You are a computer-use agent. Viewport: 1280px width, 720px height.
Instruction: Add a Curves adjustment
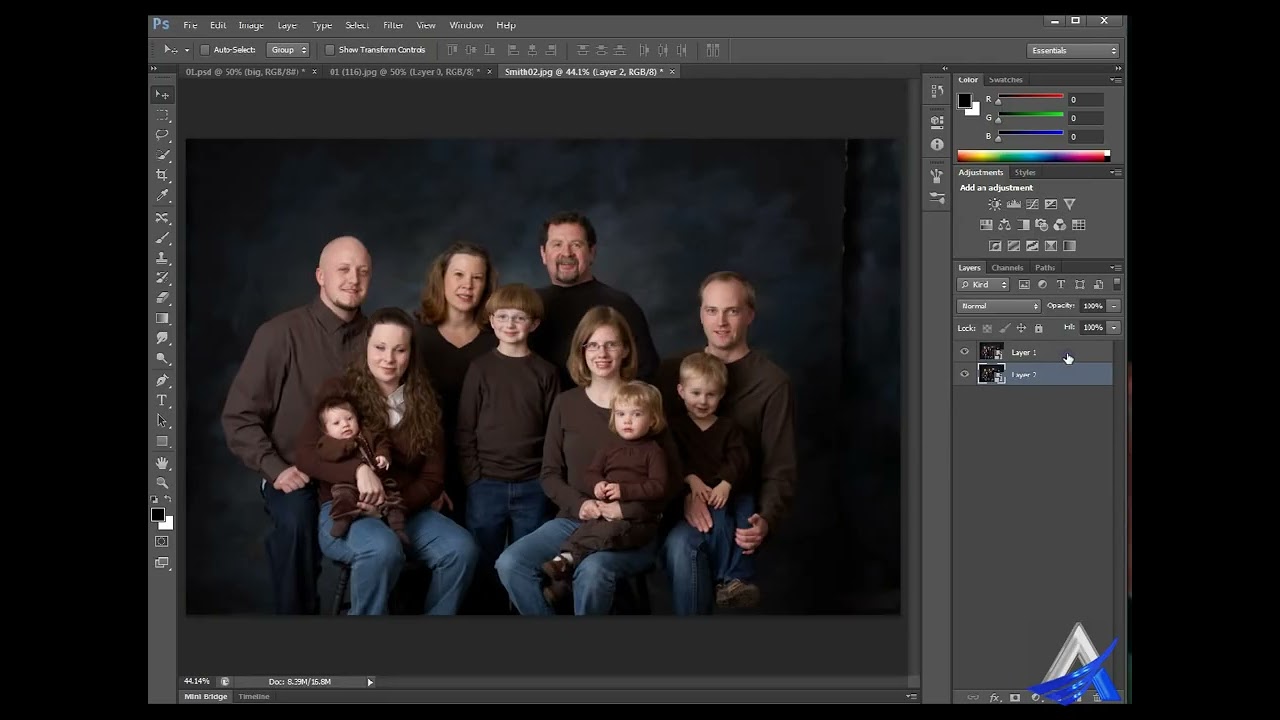(x=1032, y=204)
